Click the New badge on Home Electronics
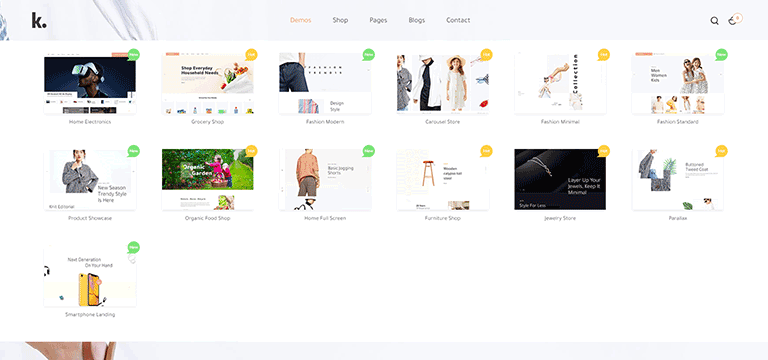This screenshot has width=768, height=360. [x=133, y=54]
